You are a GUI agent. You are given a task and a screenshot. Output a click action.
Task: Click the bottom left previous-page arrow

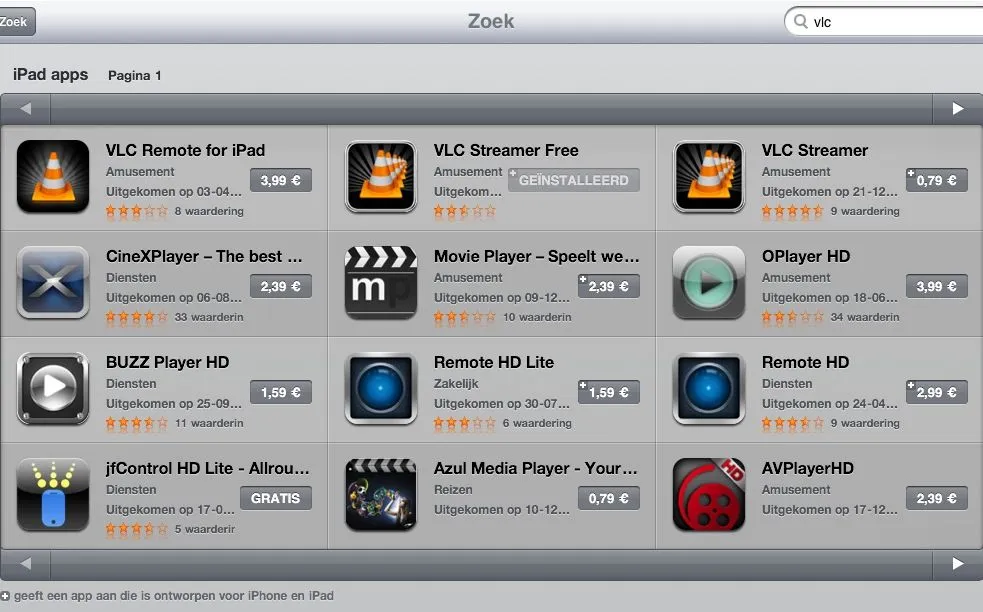(26, 564)
